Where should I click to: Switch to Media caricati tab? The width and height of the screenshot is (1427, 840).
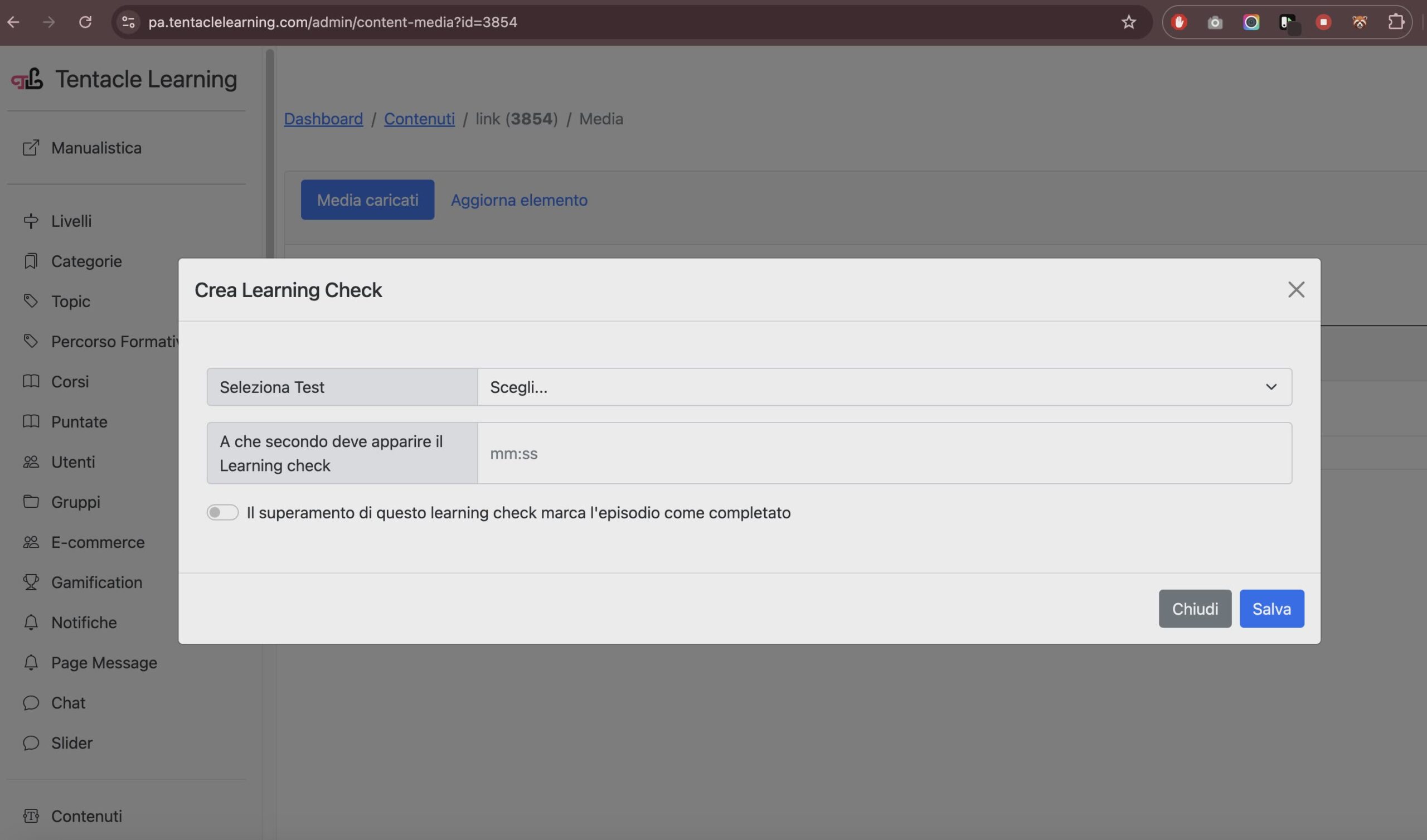tap(367, 200)
